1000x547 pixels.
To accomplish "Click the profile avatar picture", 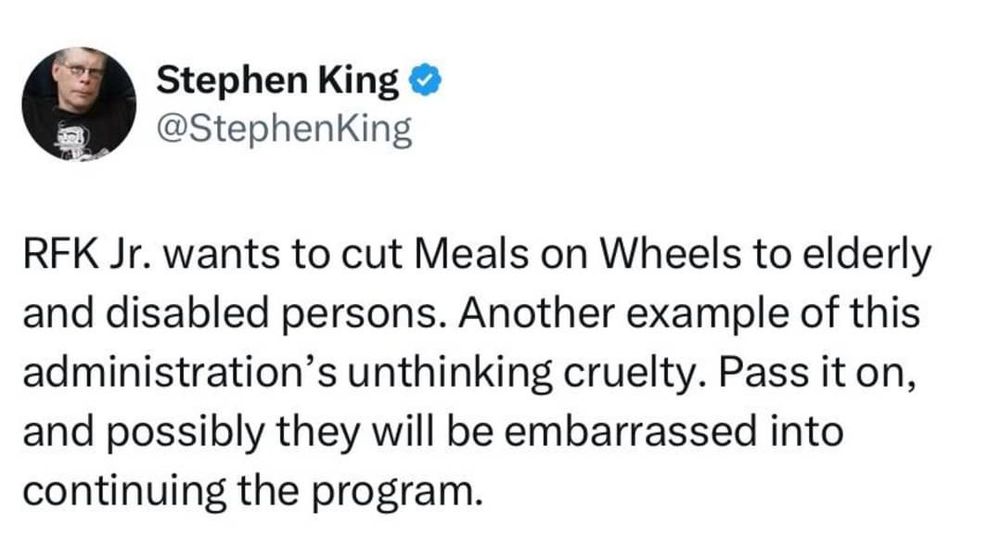I will coord(79,104).
